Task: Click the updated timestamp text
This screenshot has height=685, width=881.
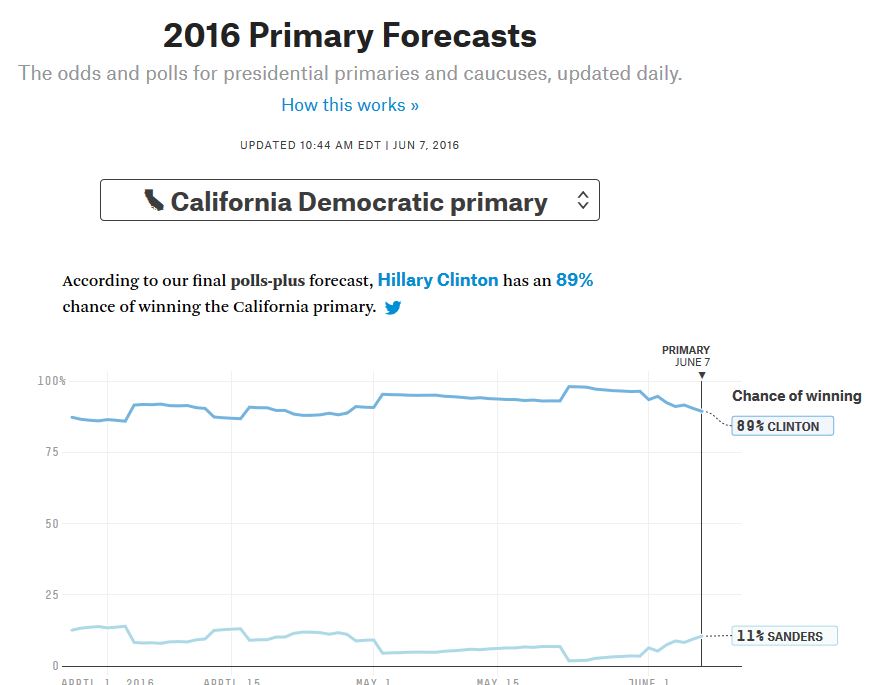Action: point(349,145)
